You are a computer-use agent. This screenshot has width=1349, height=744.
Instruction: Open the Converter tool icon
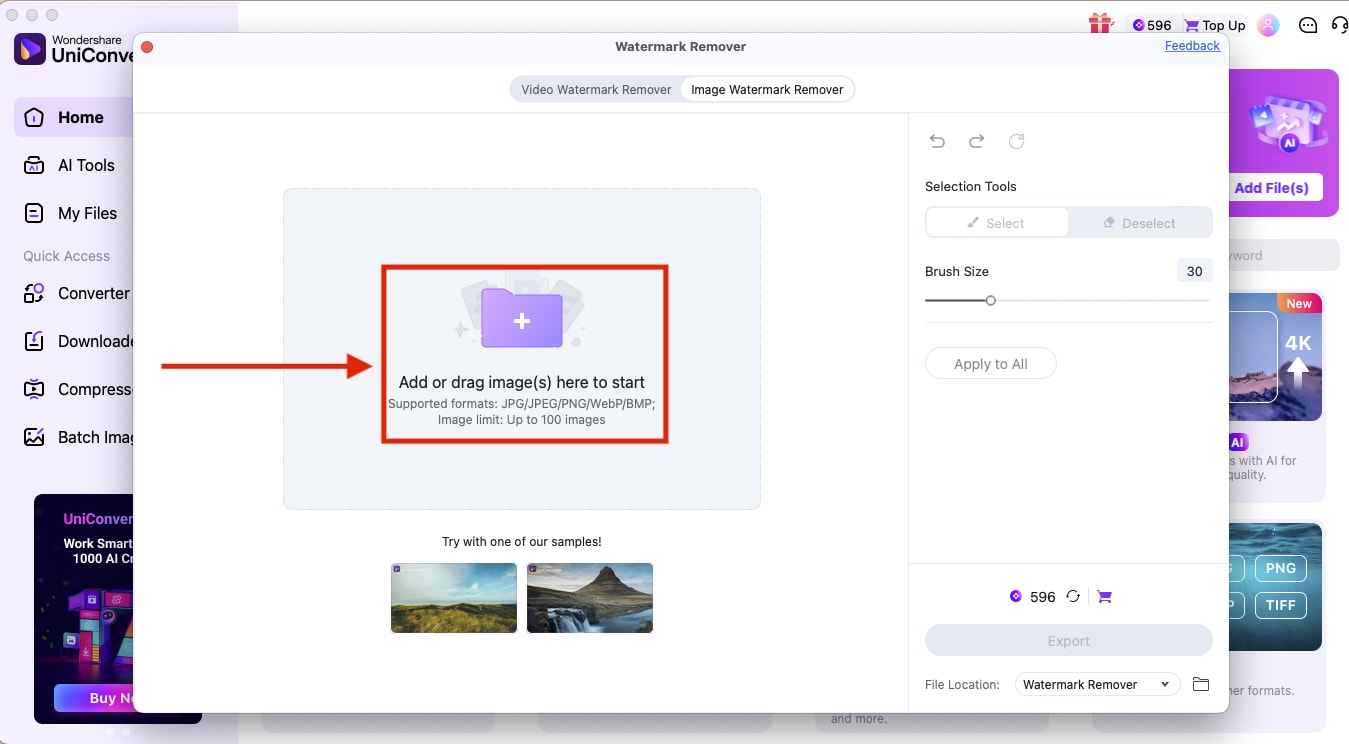click(x=33, y=293)
